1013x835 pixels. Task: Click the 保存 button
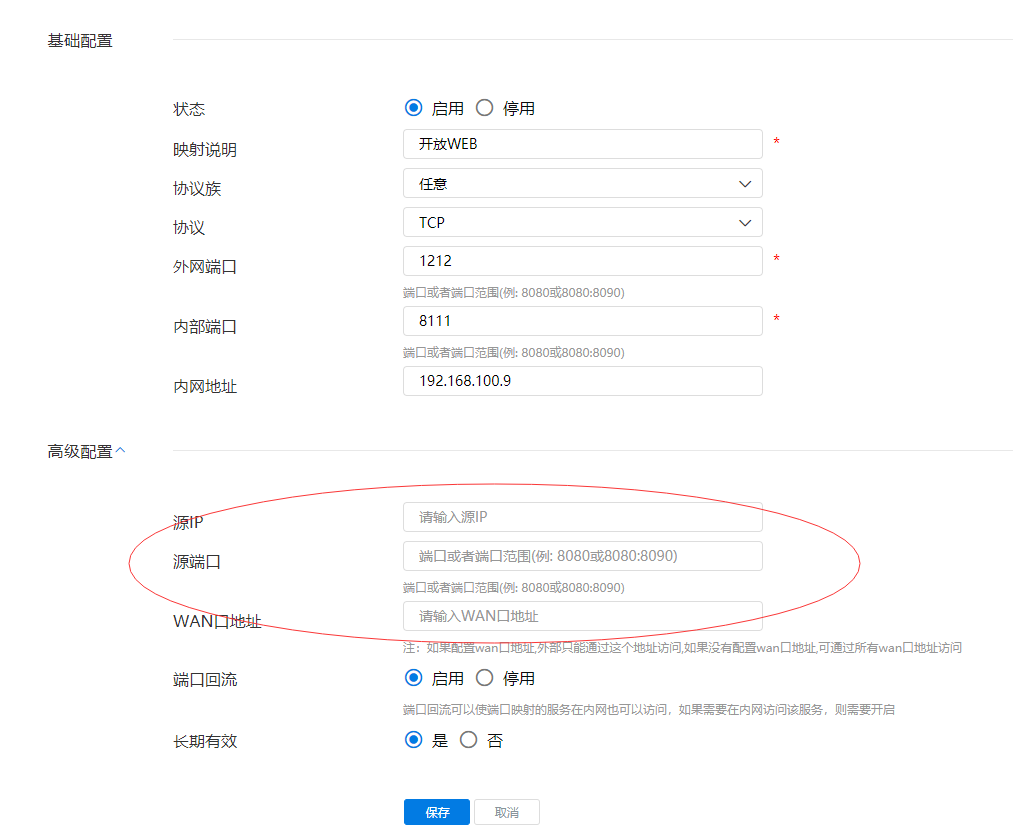click(437, 812)
